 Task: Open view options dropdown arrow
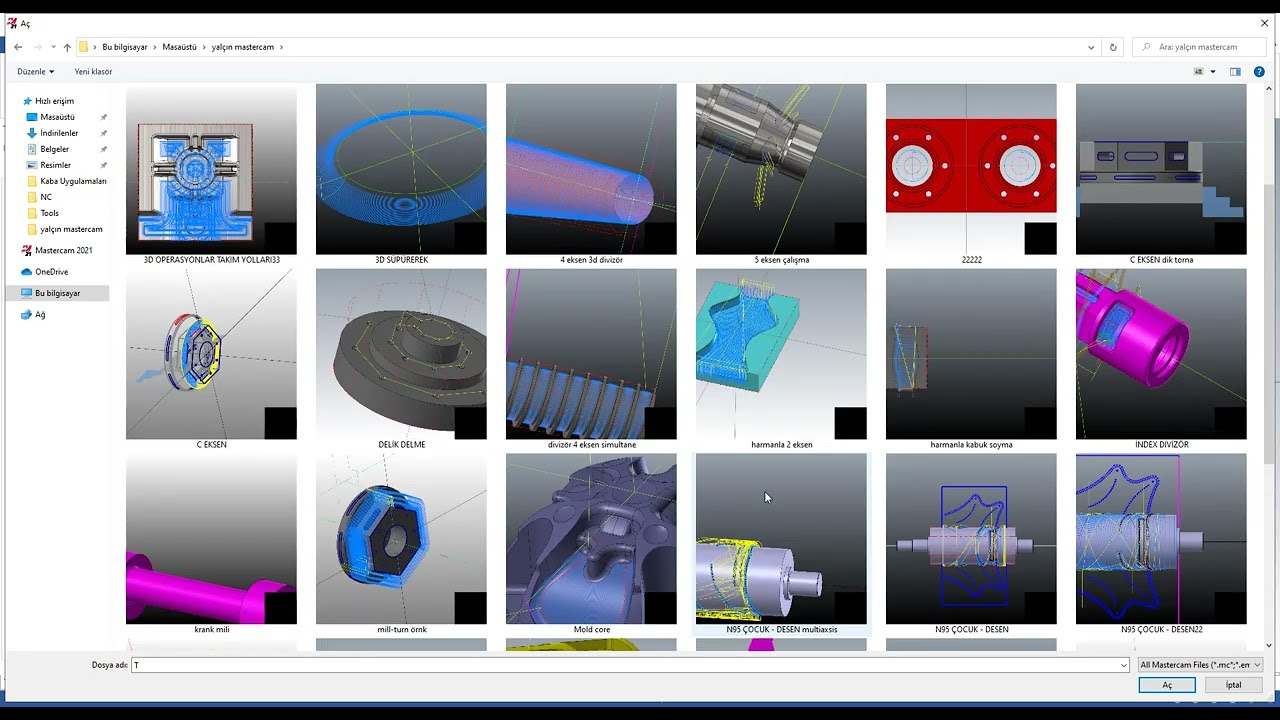pos(1213,72)
